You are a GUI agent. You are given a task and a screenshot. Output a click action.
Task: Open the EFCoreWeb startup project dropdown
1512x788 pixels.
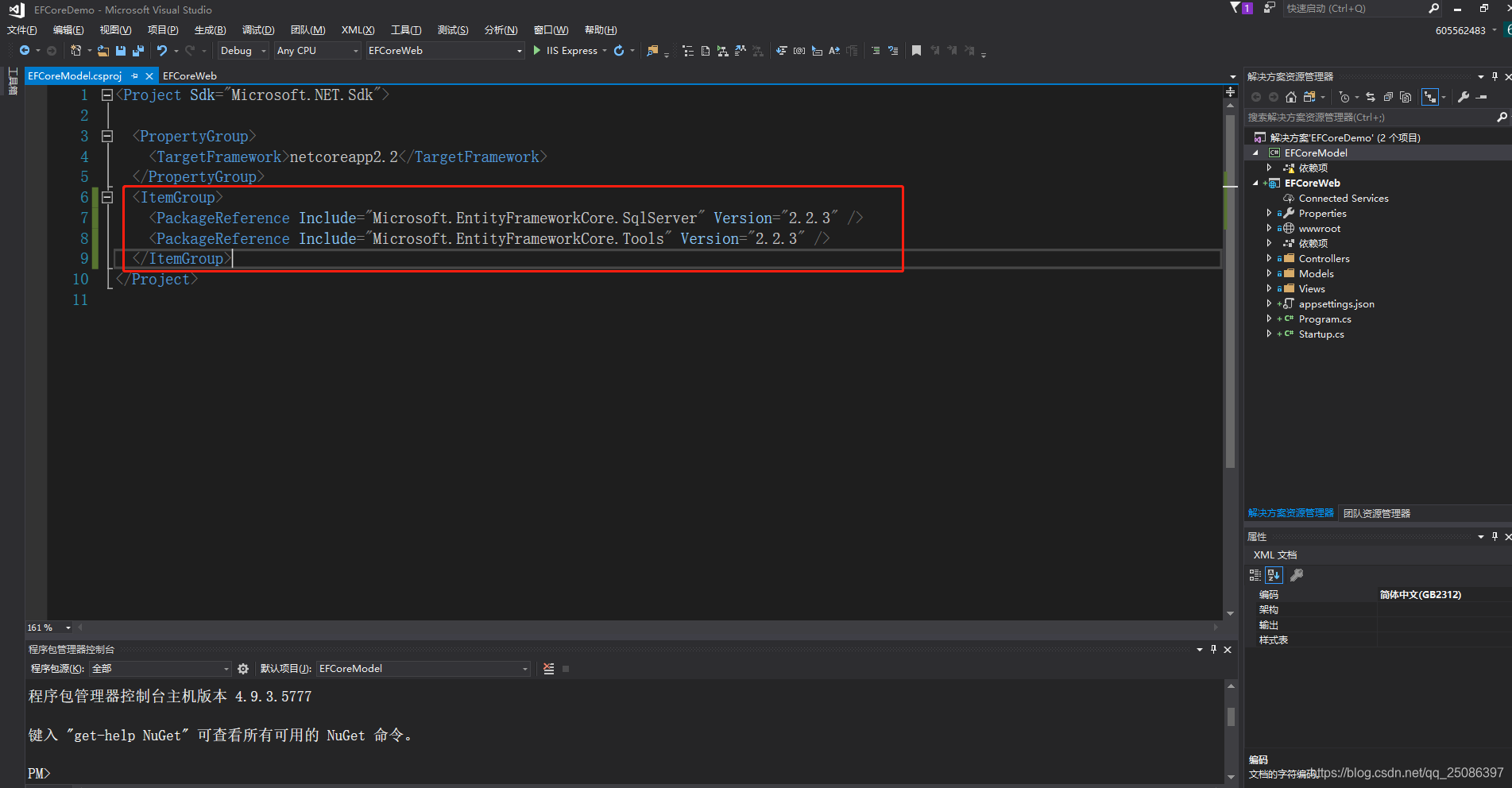[446, 51]
